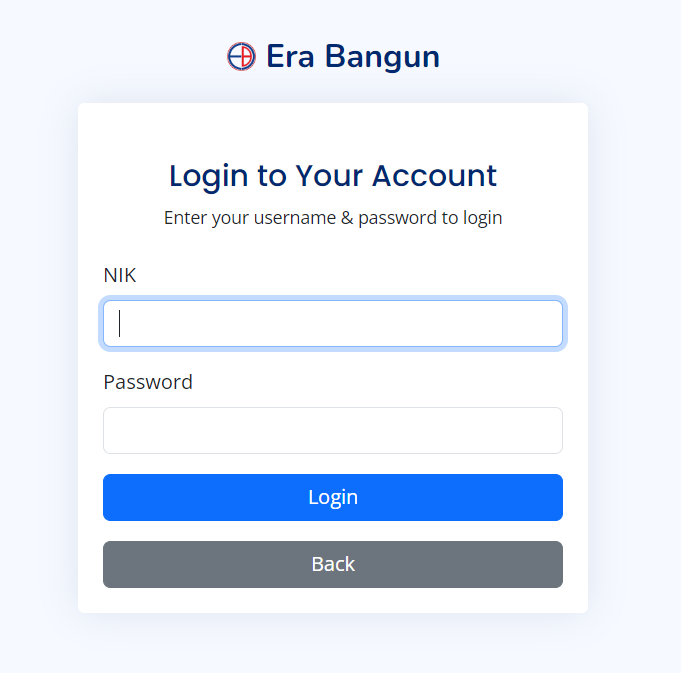Click the white "Login" text on blue button
This screenshot has width=681, height=673.
pyautogui.click(x=333, y=498)
